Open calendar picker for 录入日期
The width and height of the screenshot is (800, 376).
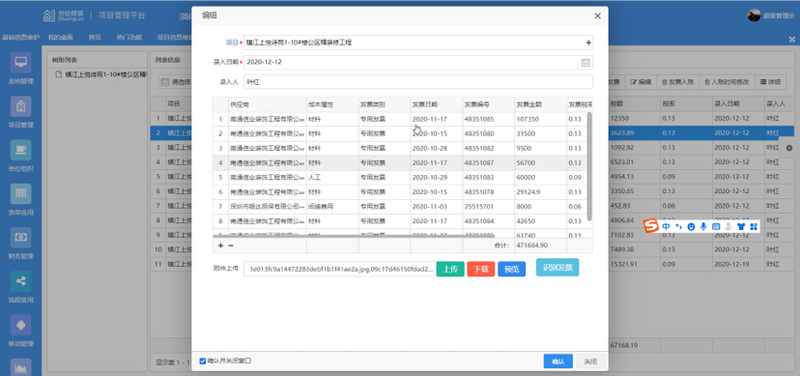(x=586, y=62)
